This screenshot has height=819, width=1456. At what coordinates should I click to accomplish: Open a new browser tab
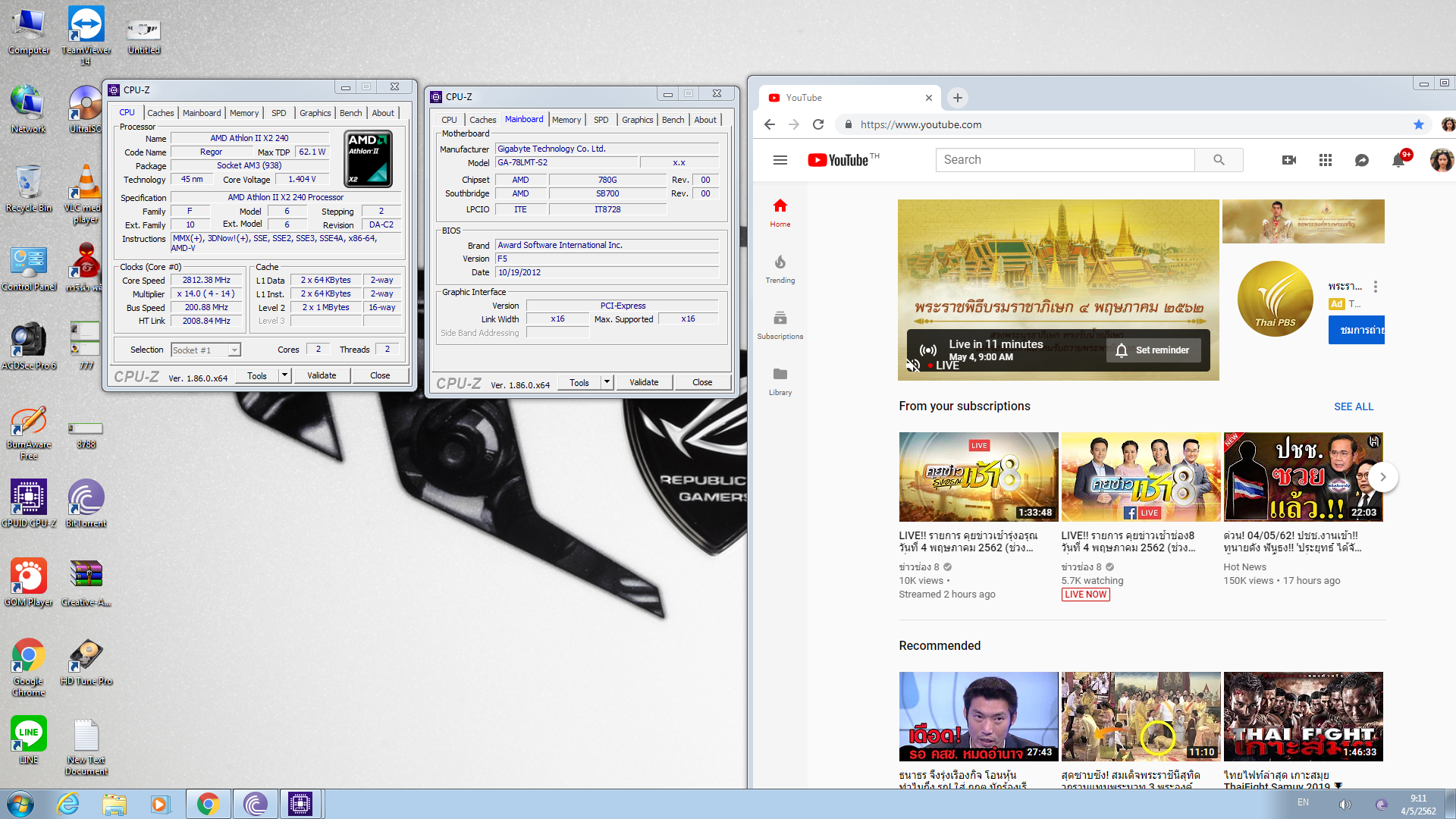click(958, 98)
